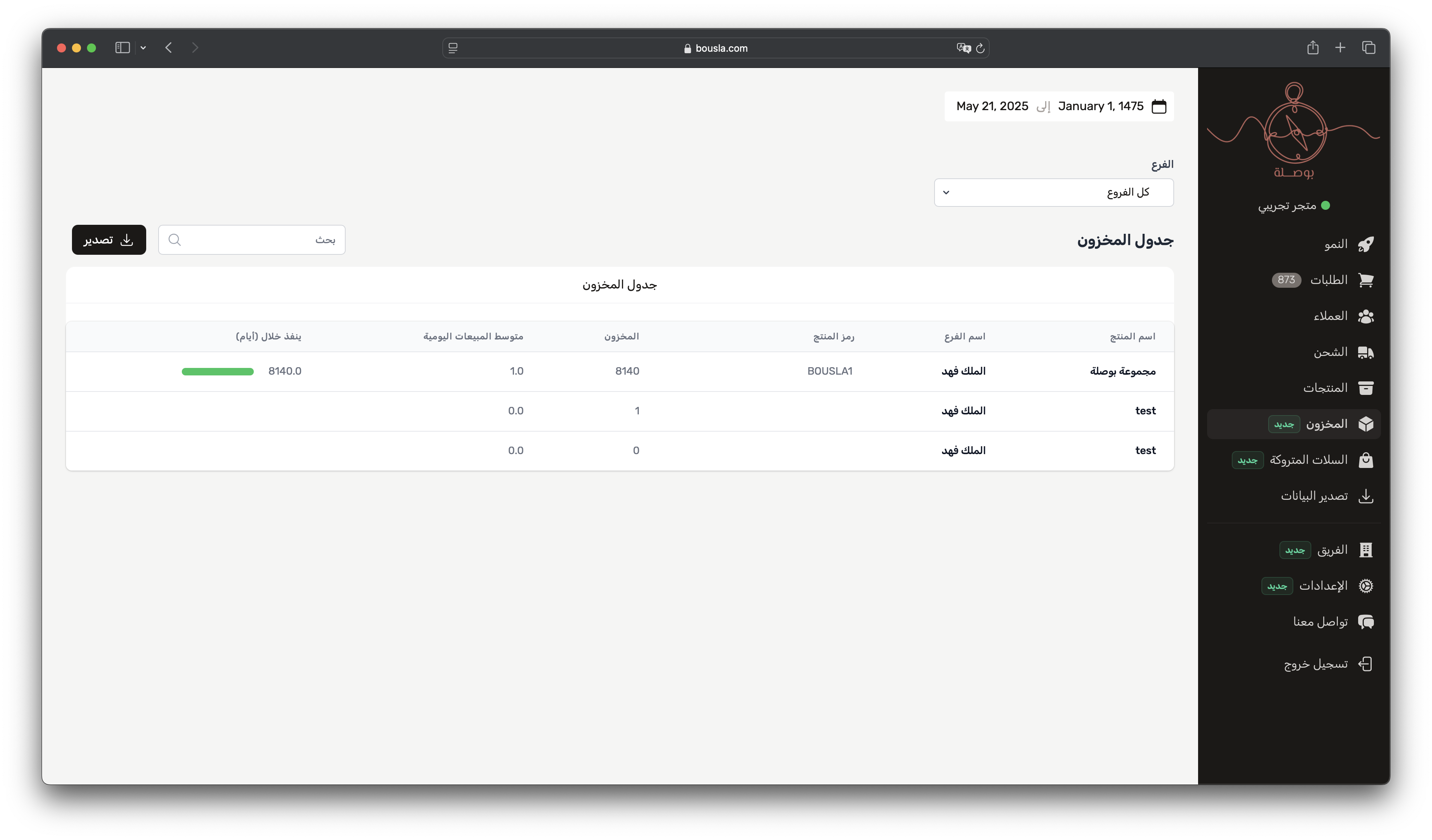Open الإعدادات menu item in sidebar
This screenshot has height=840, width=1432.
tap(1293, 586)
